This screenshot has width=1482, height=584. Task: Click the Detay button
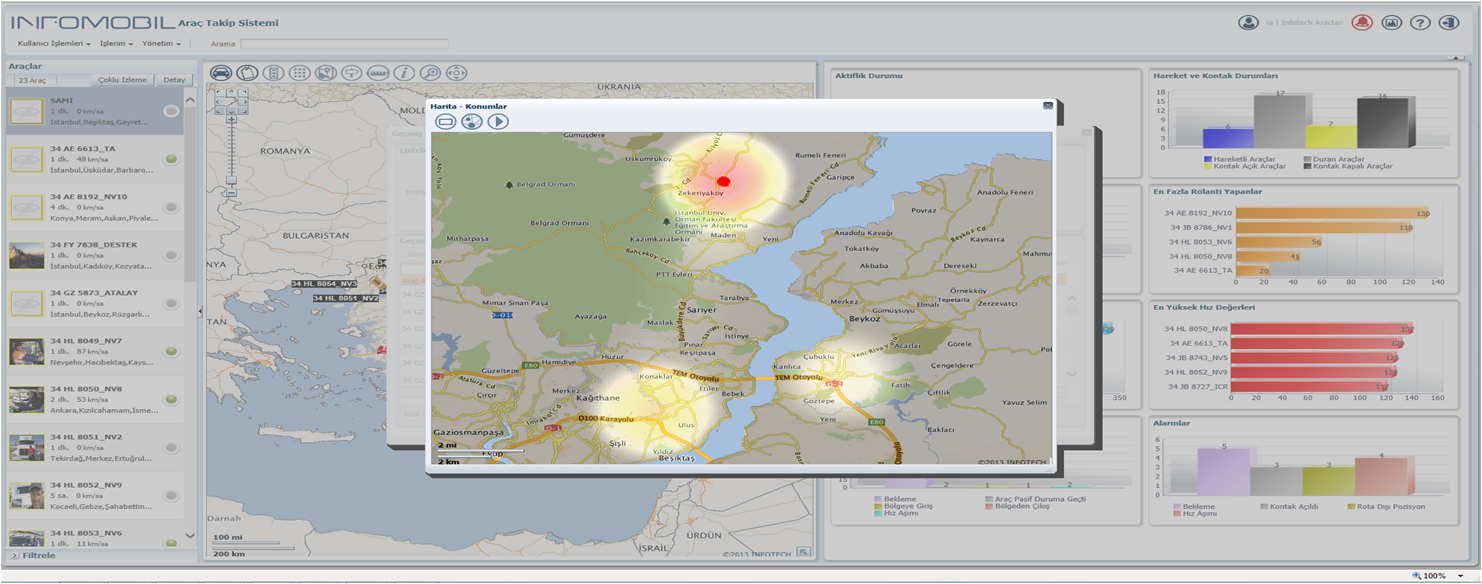tap(174, 80)
